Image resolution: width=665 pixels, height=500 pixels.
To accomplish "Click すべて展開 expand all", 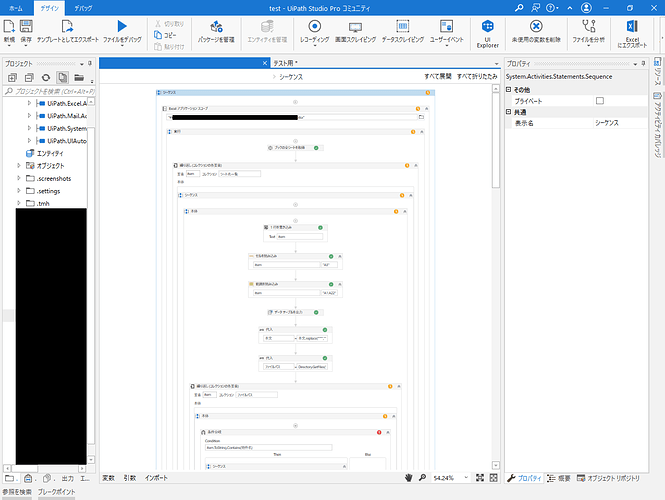I will pyautogui.click(x=438, y=76).
